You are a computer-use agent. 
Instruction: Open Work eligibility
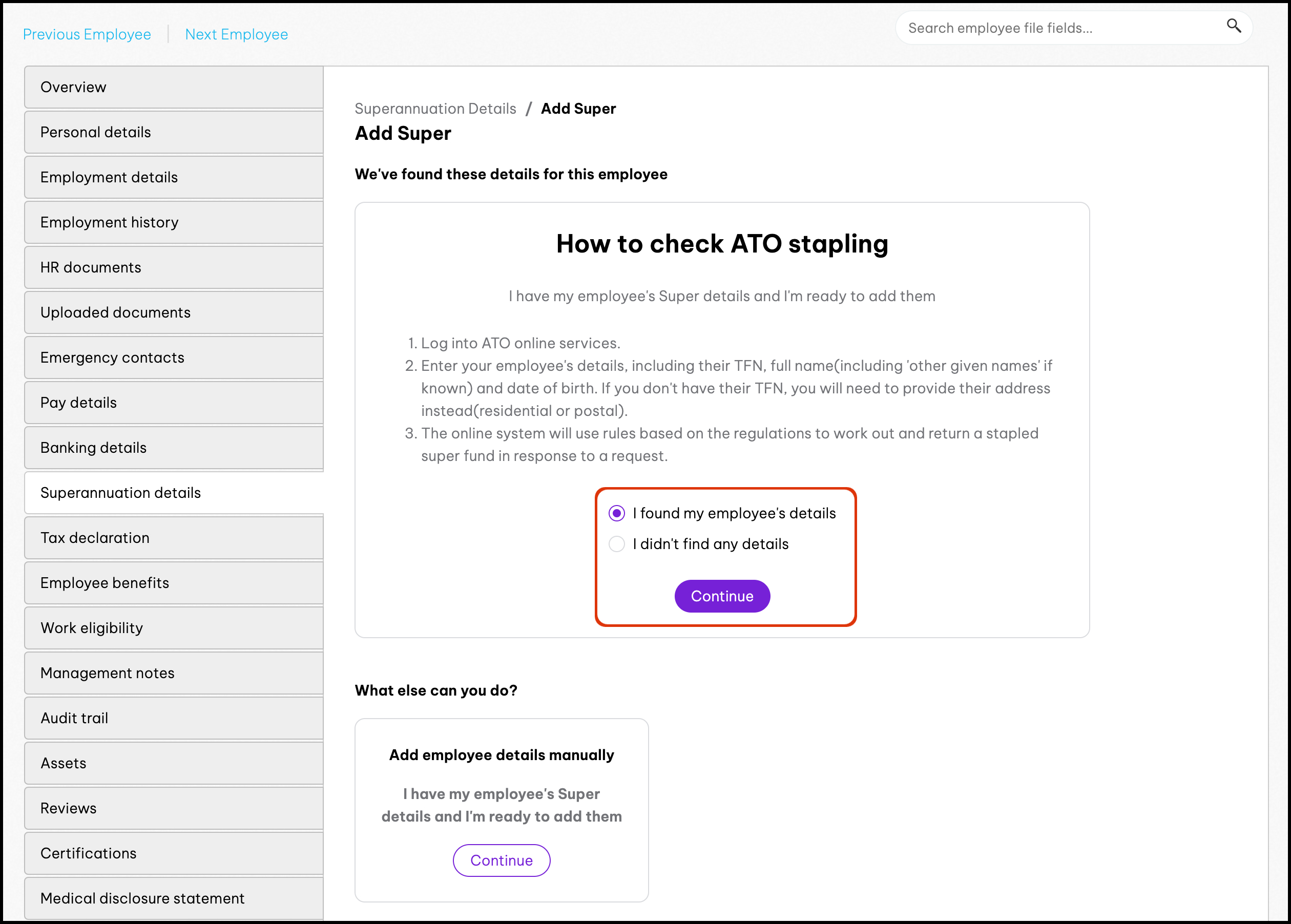174,627
